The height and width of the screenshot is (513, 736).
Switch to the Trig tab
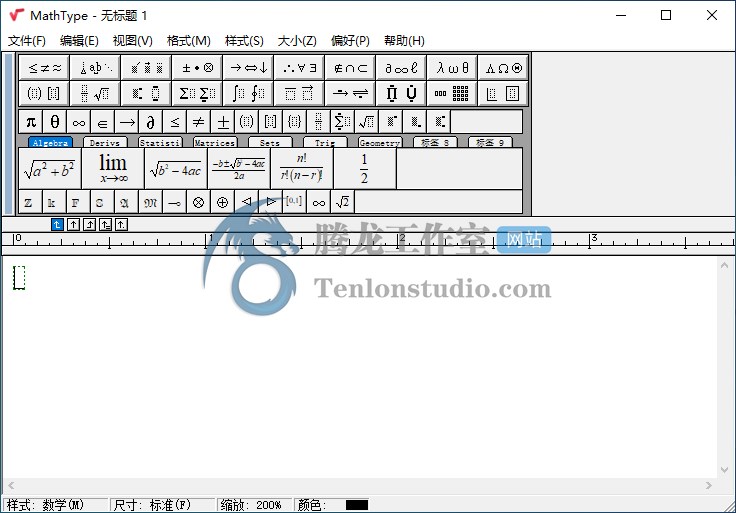click(325, 142)
